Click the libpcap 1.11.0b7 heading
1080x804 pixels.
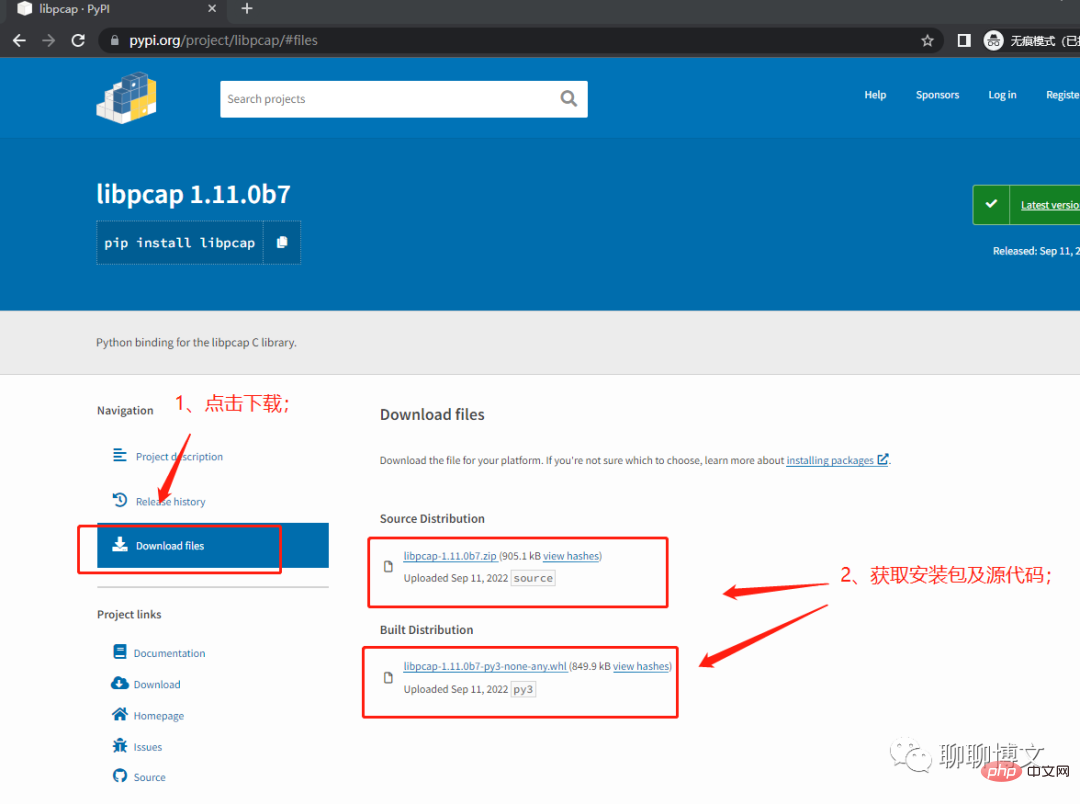194,194
